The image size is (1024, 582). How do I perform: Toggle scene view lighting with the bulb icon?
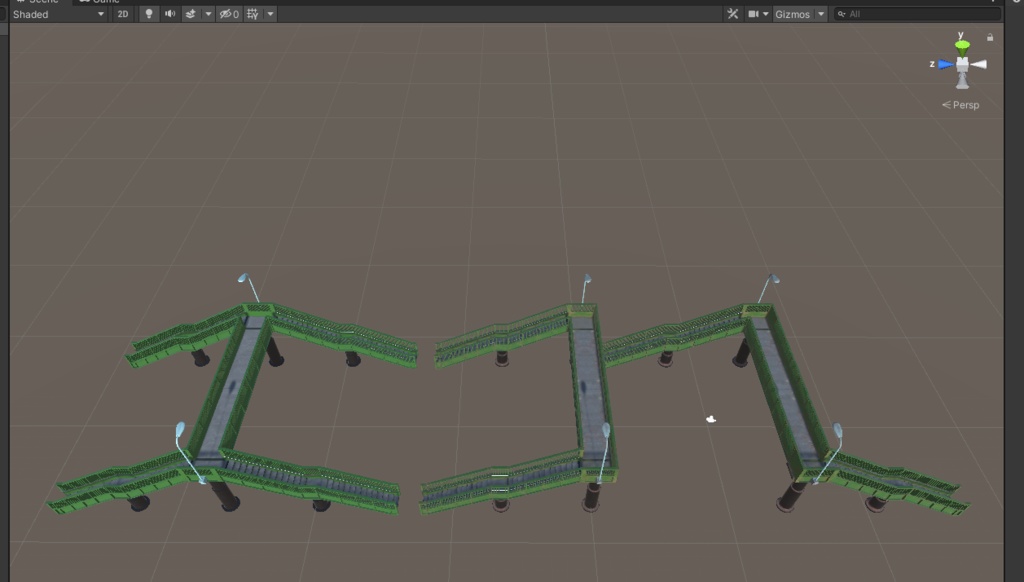[148, 14]
